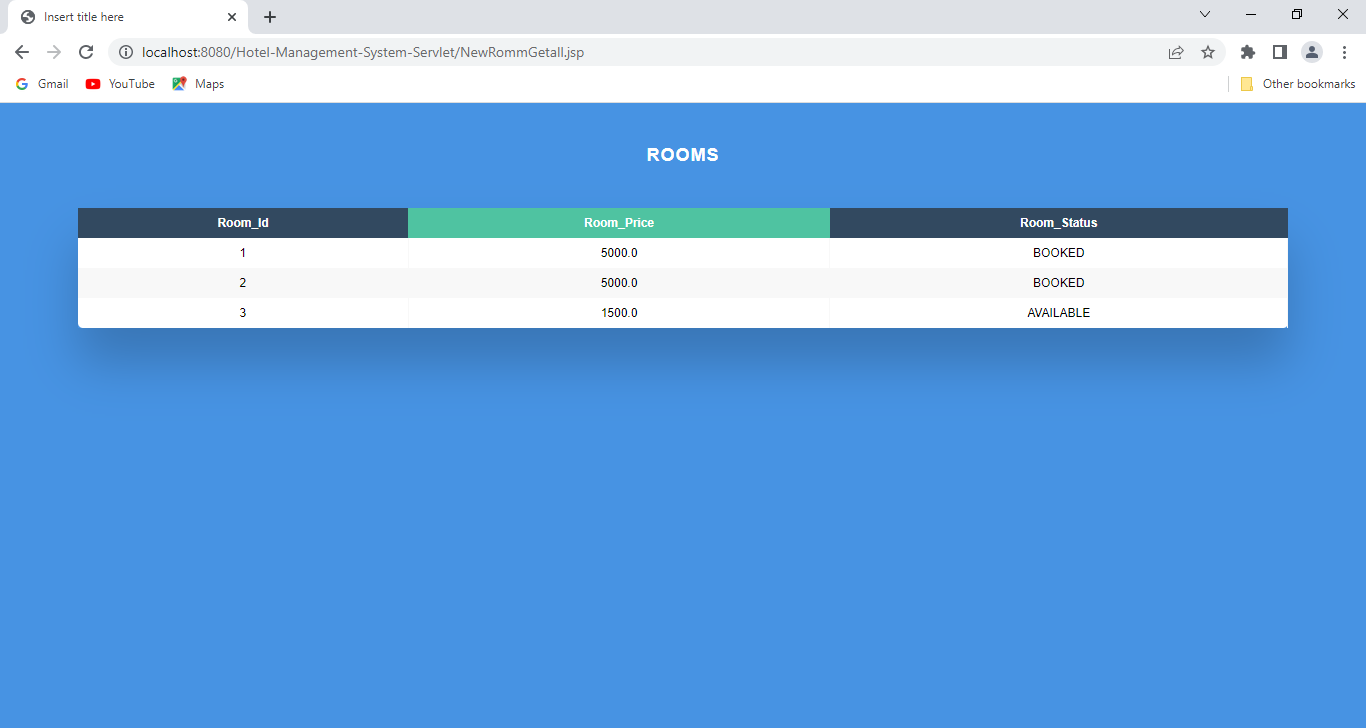Select the Room_Id cell showing 2
Viewport: 1366px width, 728px height.
tap(243, 283)
